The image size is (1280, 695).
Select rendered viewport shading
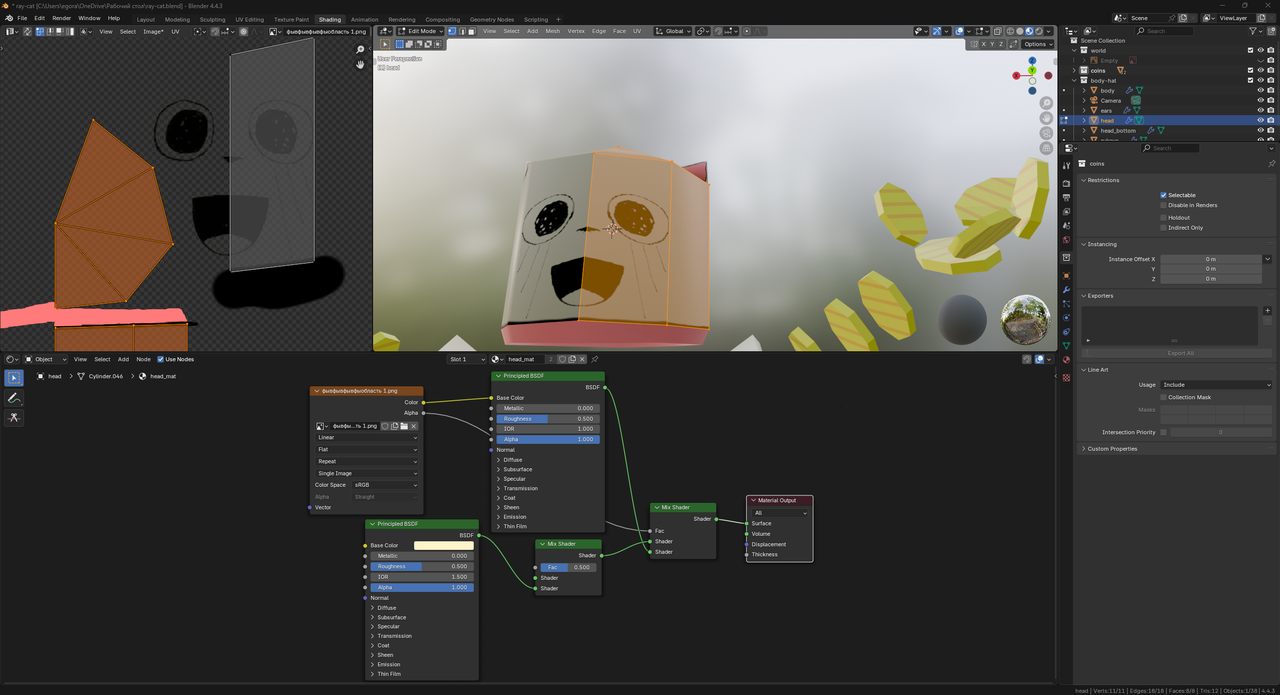tap(1040, 31)
